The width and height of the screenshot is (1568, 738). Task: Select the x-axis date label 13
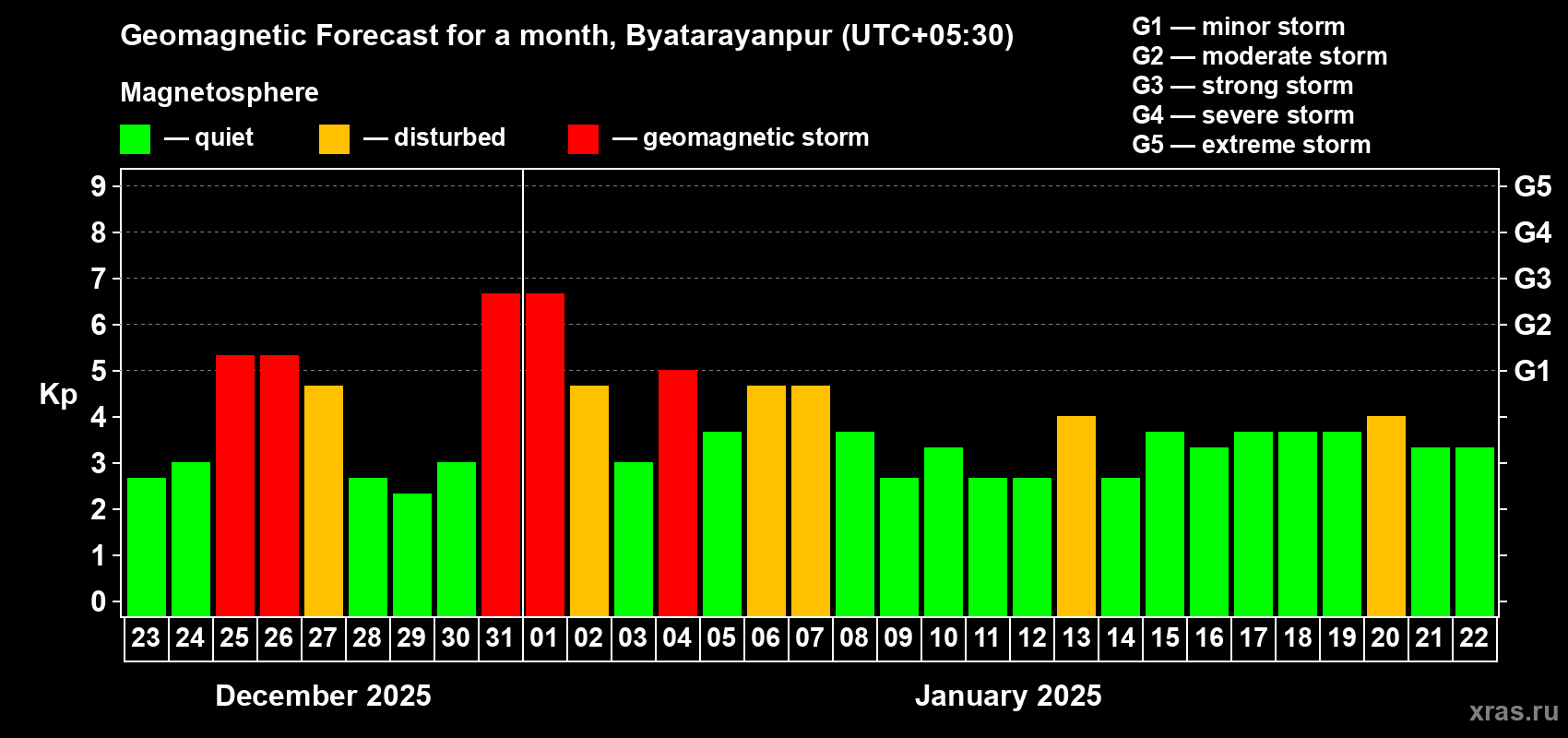1075,638
